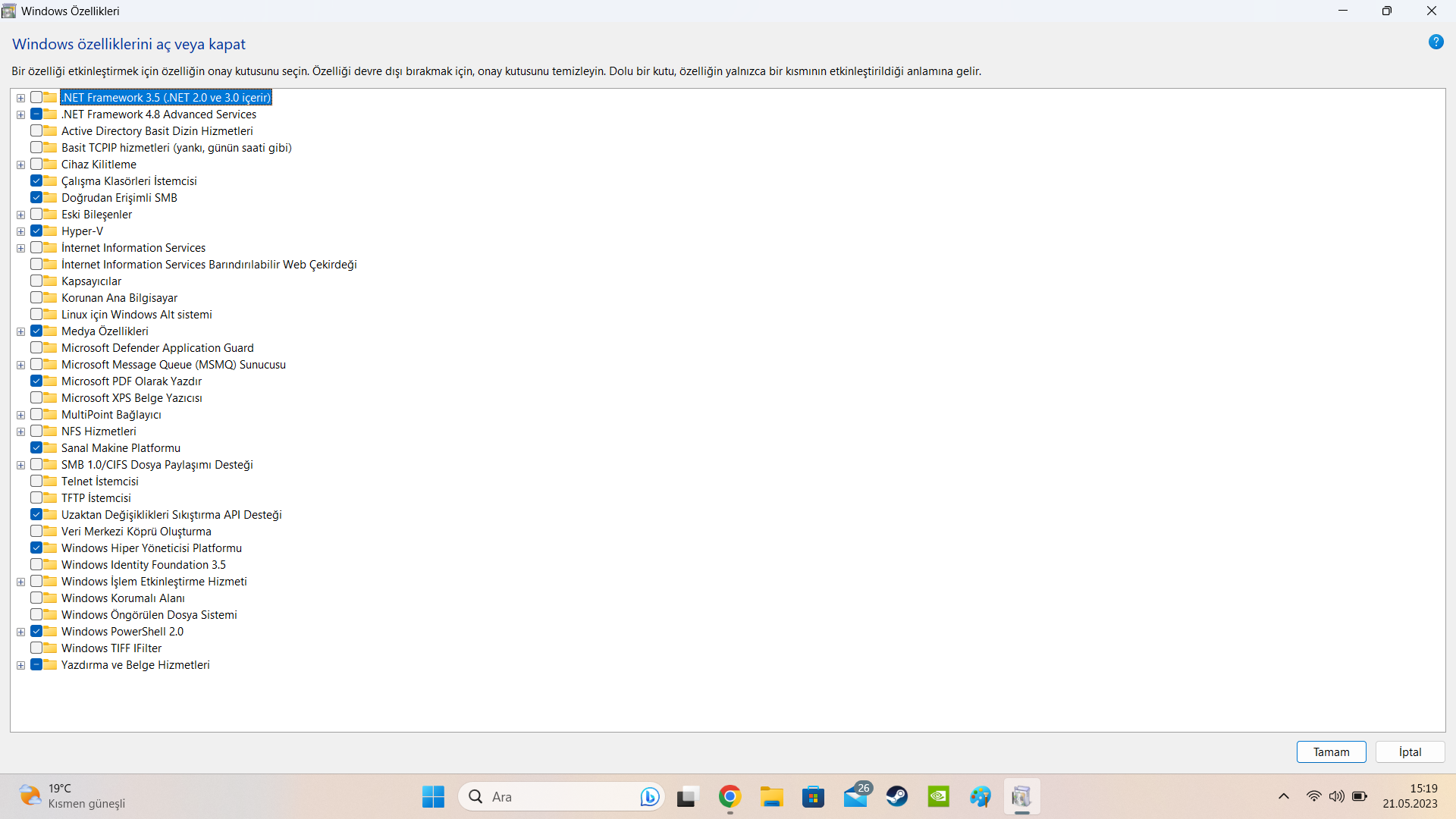The image size is (1456, 819).
Task: Launch Steam from the taskbar
Action: coord(897,797)
